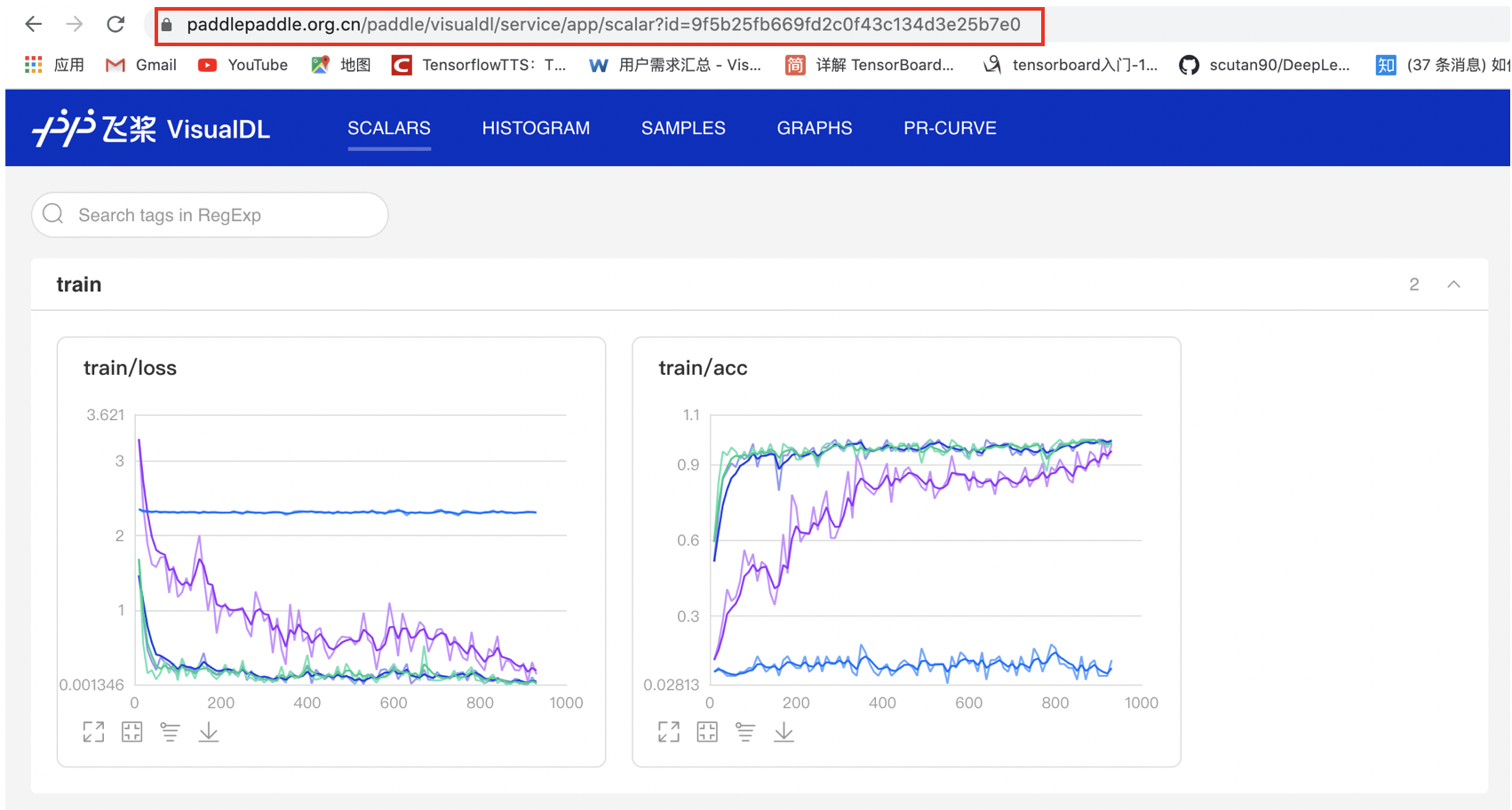Maximize the train/acc chart
1512x810 pixels.
point(668,732)
